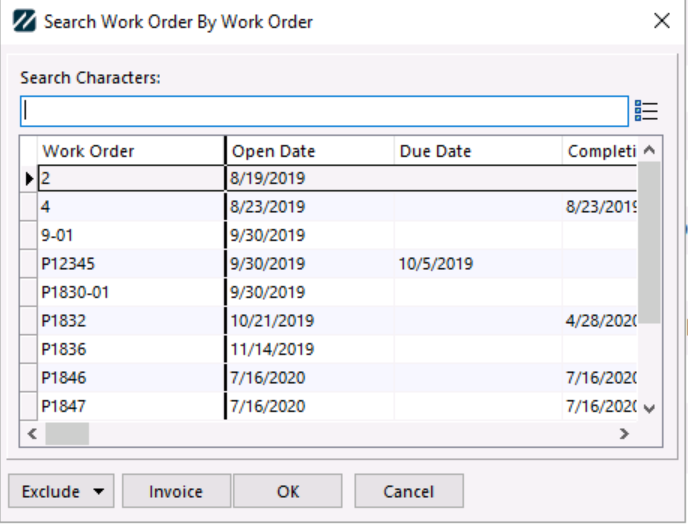Confirm selection with the OK button
The width and height of the screenshot is (688, 525).
click(288, 491)
